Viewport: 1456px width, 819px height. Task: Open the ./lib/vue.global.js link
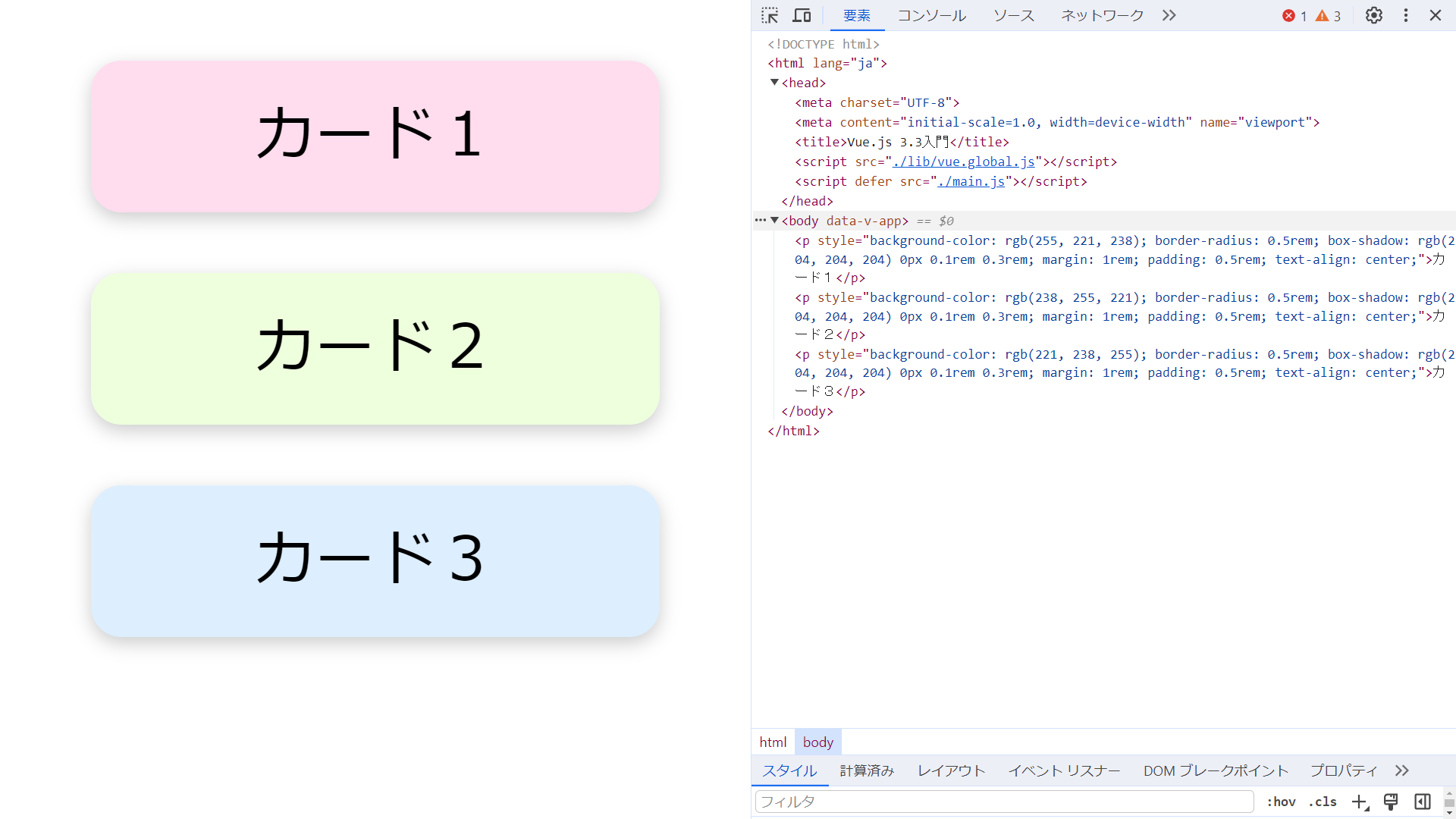963,162
